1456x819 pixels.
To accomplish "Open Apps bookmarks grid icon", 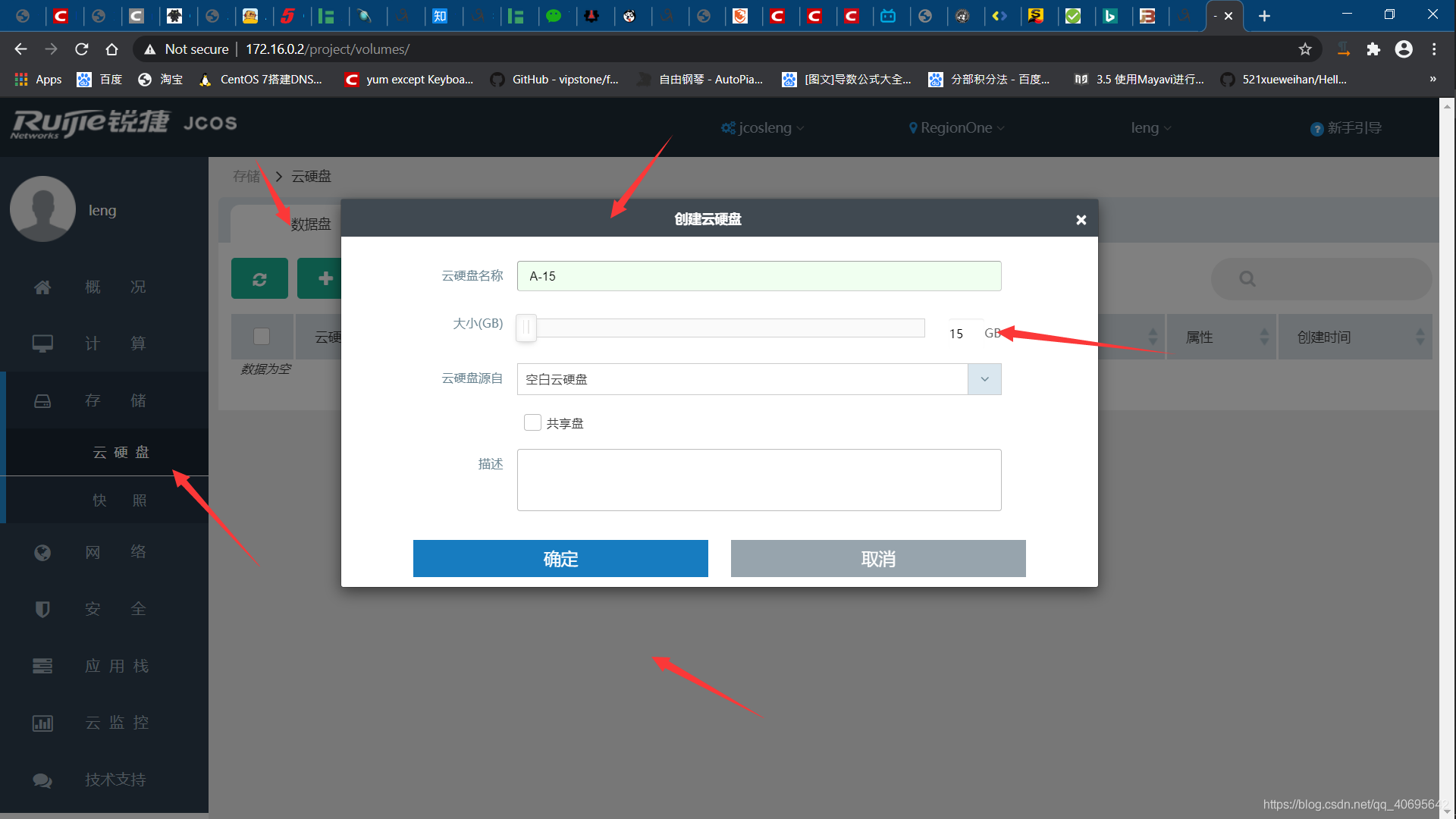I will click(21, 80).
